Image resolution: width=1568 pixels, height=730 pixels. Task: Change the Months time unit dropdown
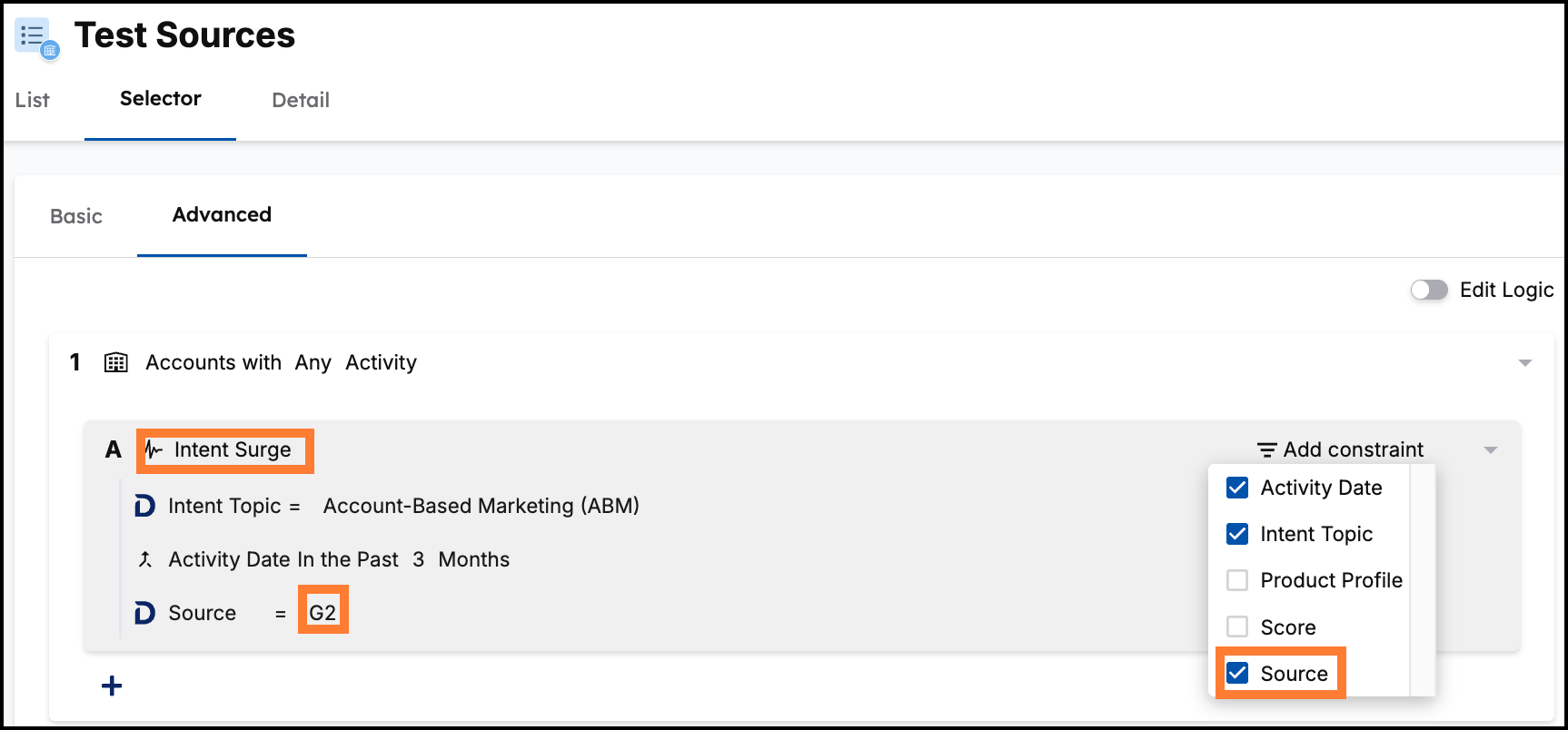tap(474, 559)
